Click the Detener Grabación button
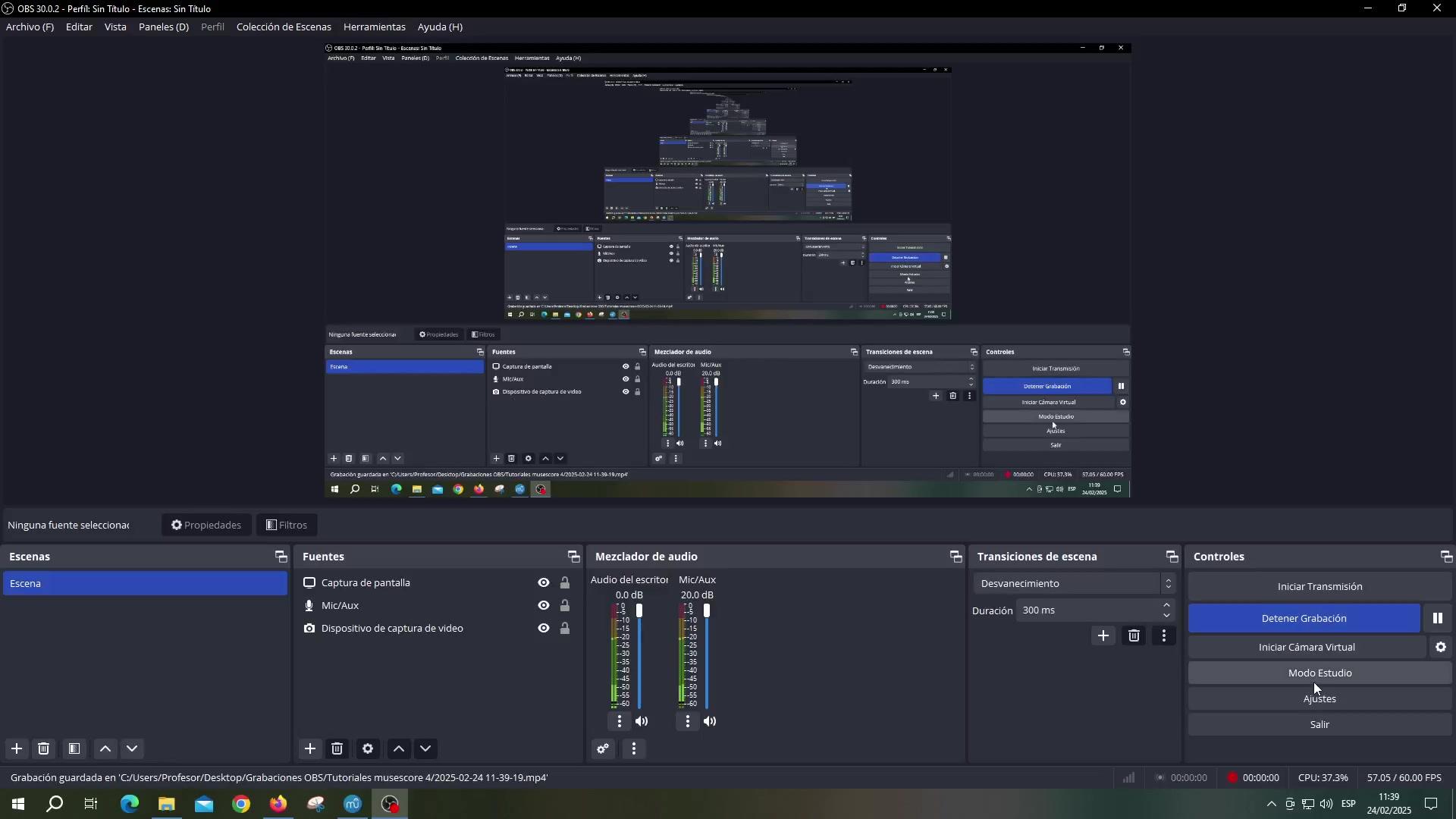1456x819 pixels. point(1304,619)
